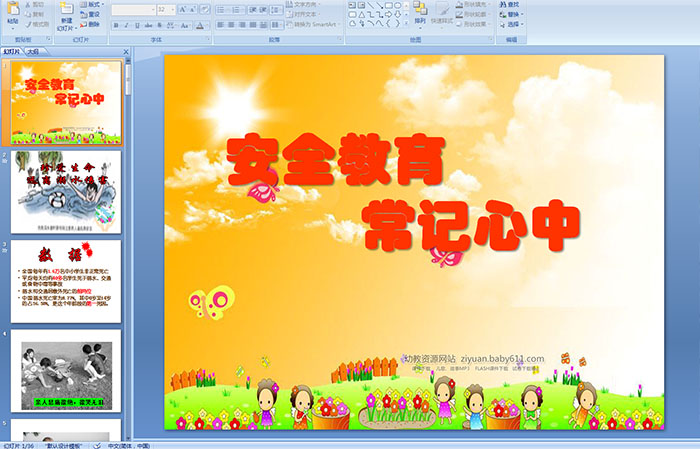Toggle Justify text alignment
Image resolution: width=700 pixels, height=449 pixels.
point(252,25)
